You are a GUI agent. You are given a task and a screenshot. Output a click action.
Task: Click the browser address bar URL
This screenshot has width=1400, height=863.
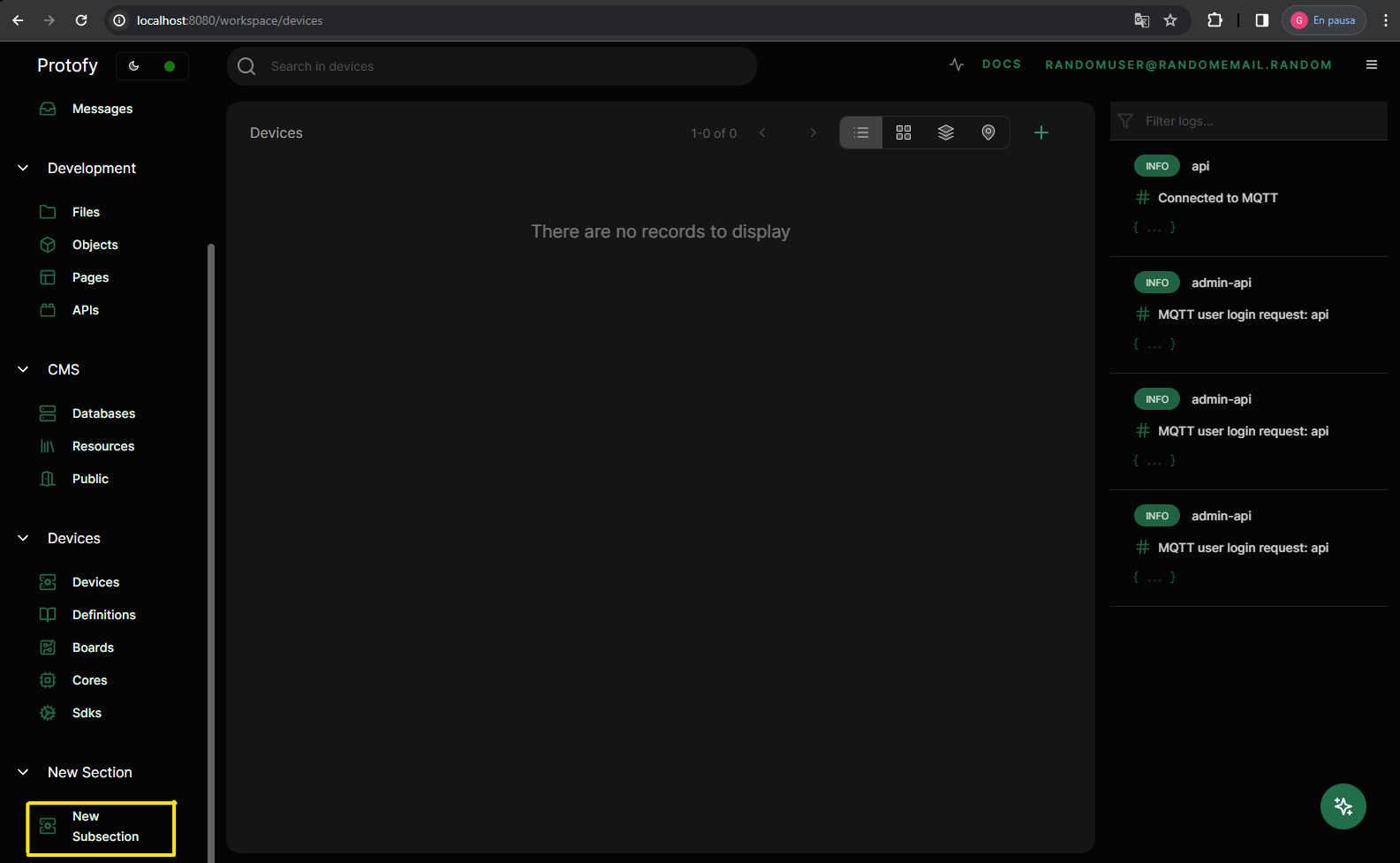point(230,20)
